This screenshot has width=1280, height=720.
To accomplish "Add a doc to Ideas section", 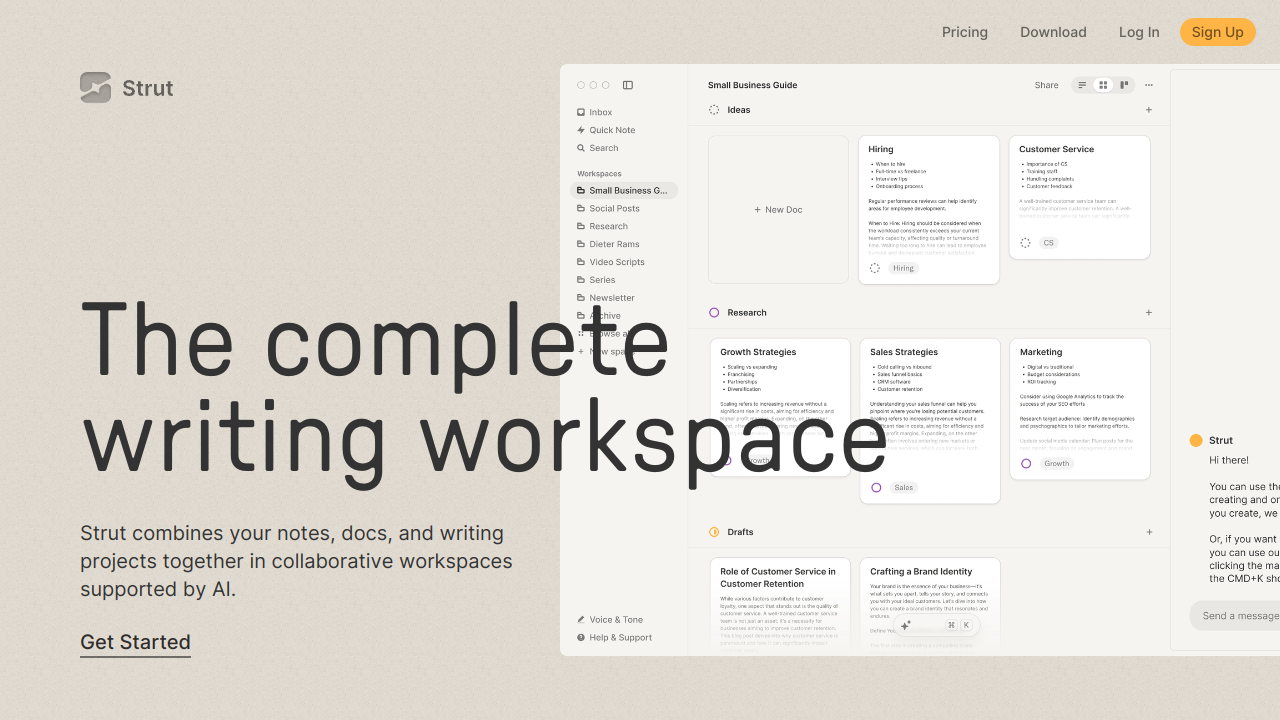I will coord(1149,110).
